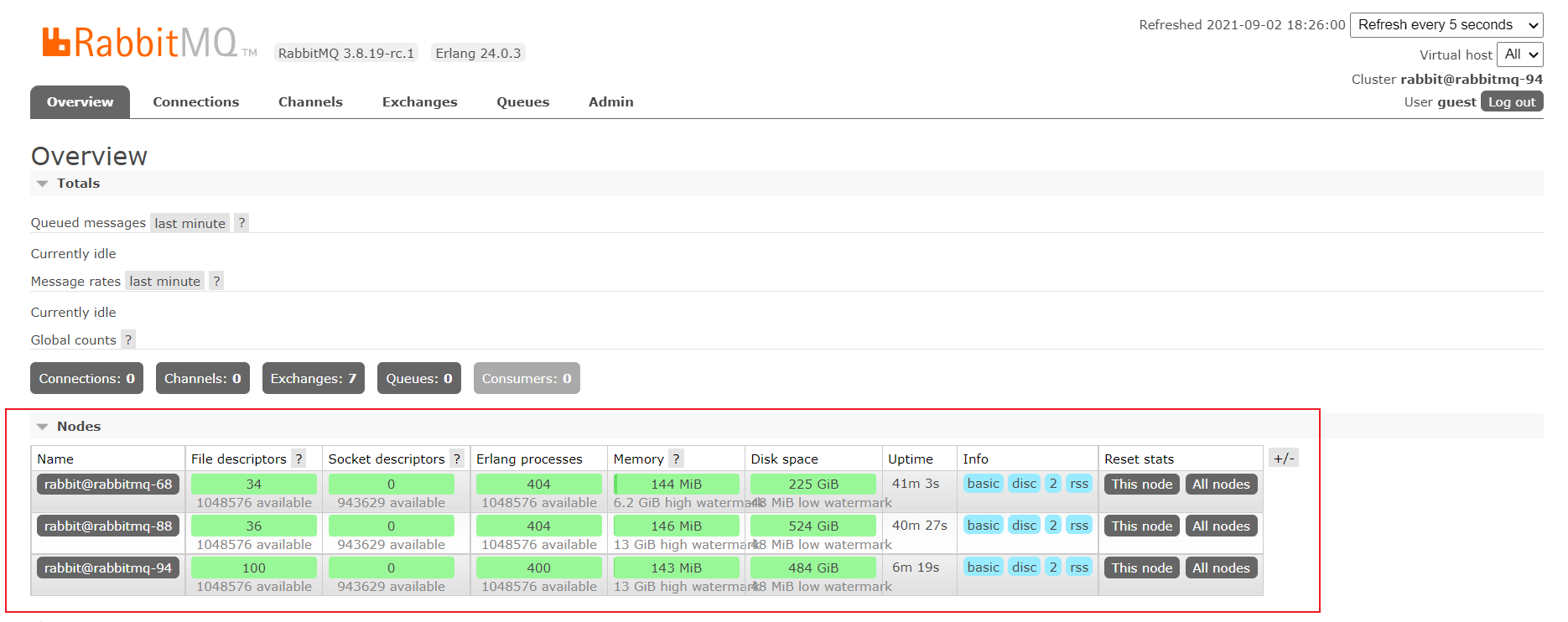Switch to the Channels tab
The width and height of the screenshot is (1568, 622).
point(310,102)
